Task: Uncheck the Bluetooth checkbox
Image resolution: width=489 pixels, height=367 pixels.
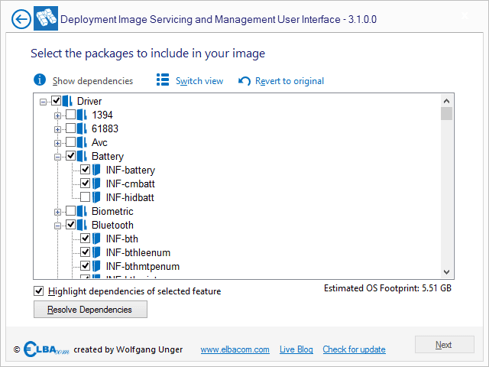Action: click(70, 225)
